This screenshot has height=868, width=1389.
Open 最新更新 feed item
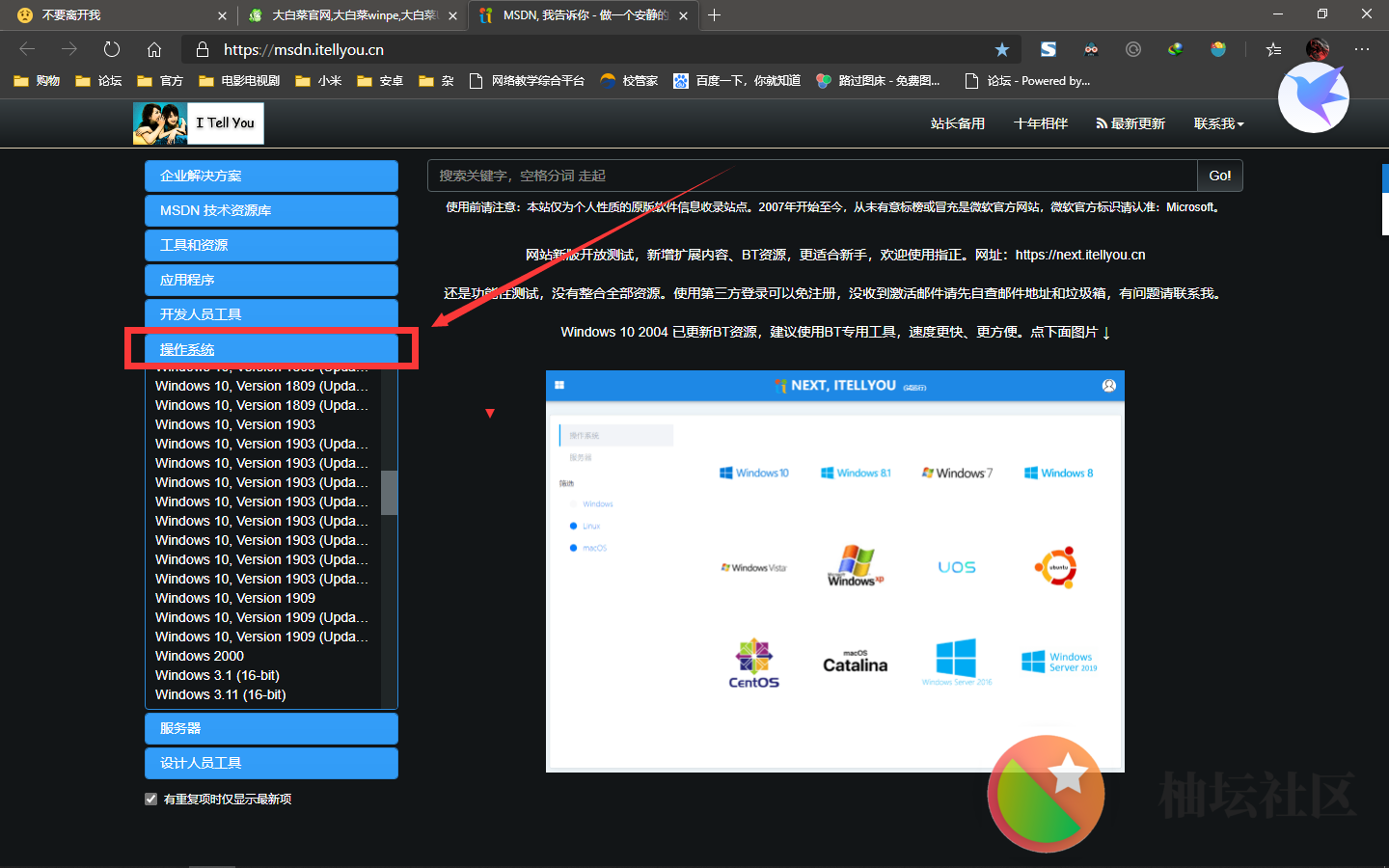click(1130, 123)
